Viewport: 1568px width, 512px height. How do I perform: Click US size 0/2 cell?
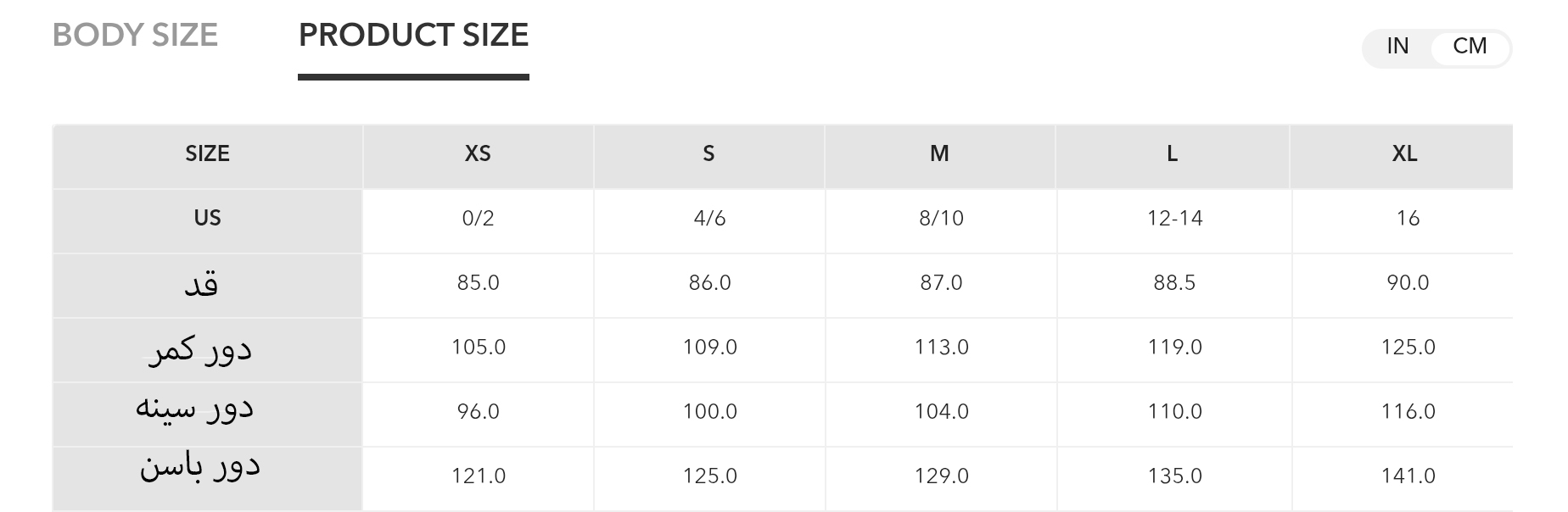[478, 219]
